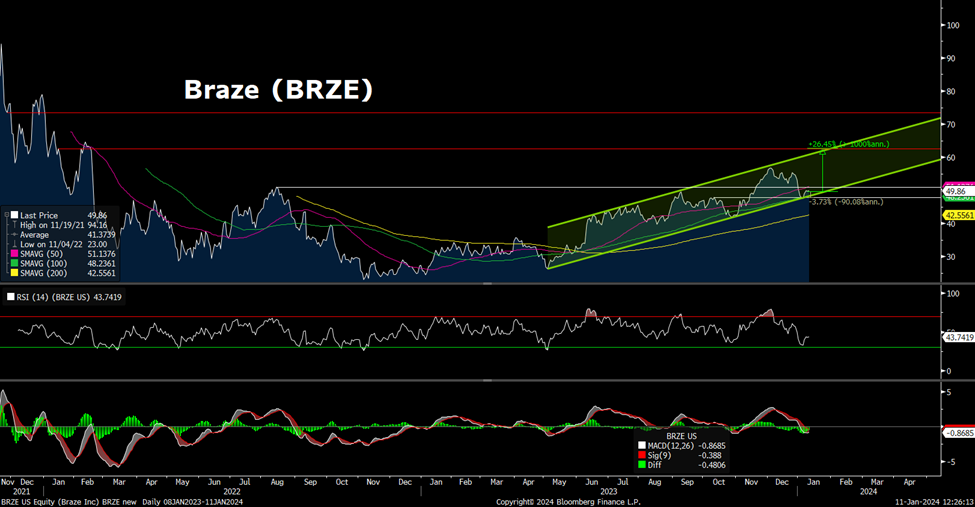The width and height of the screenshot is (975, 507).
Task: Click the Low marker icon in legend
Action: coord(14,244)
